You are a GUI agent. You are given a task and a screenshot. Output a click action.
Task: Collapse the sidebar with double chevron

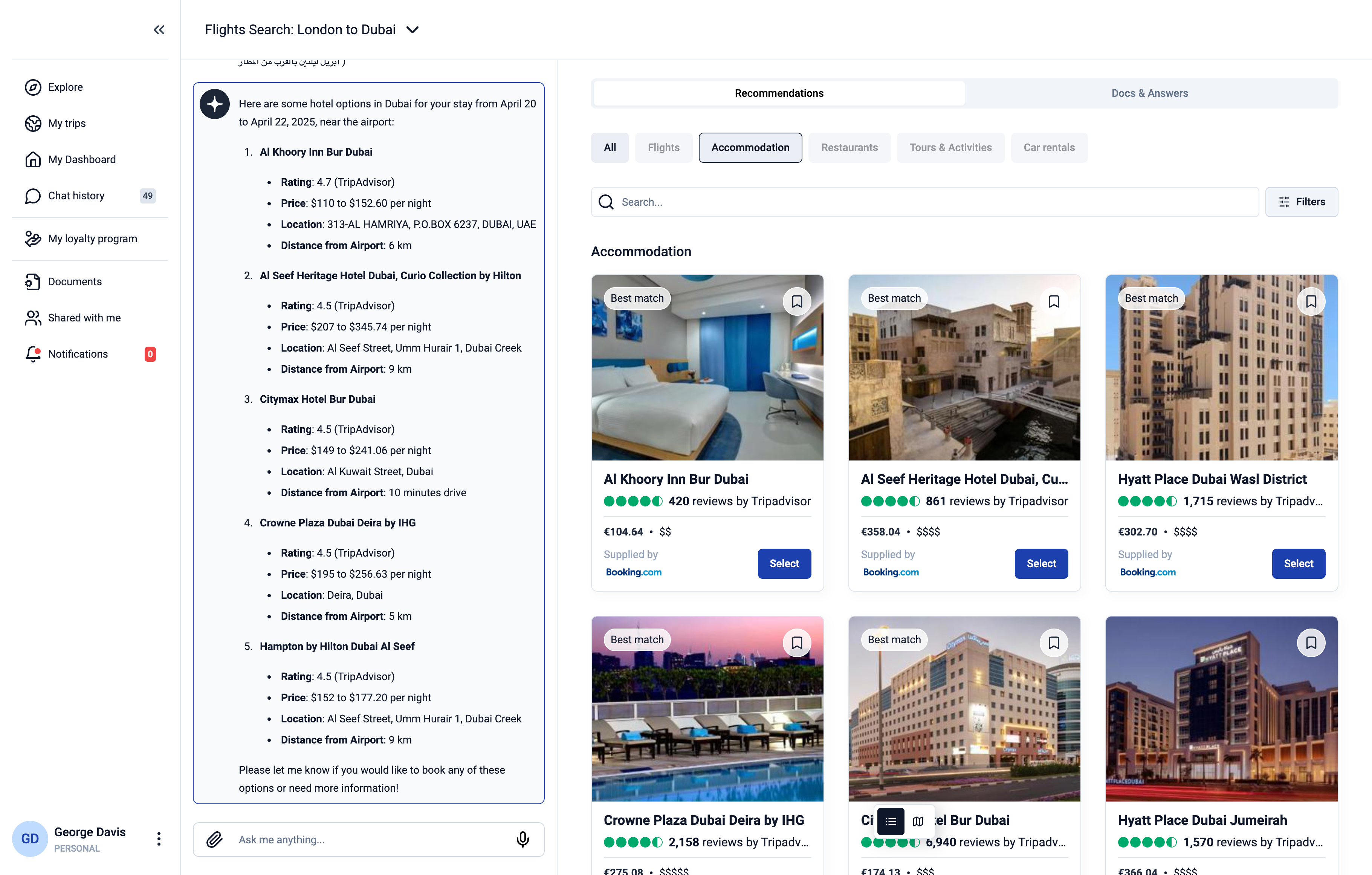(159, 30)
